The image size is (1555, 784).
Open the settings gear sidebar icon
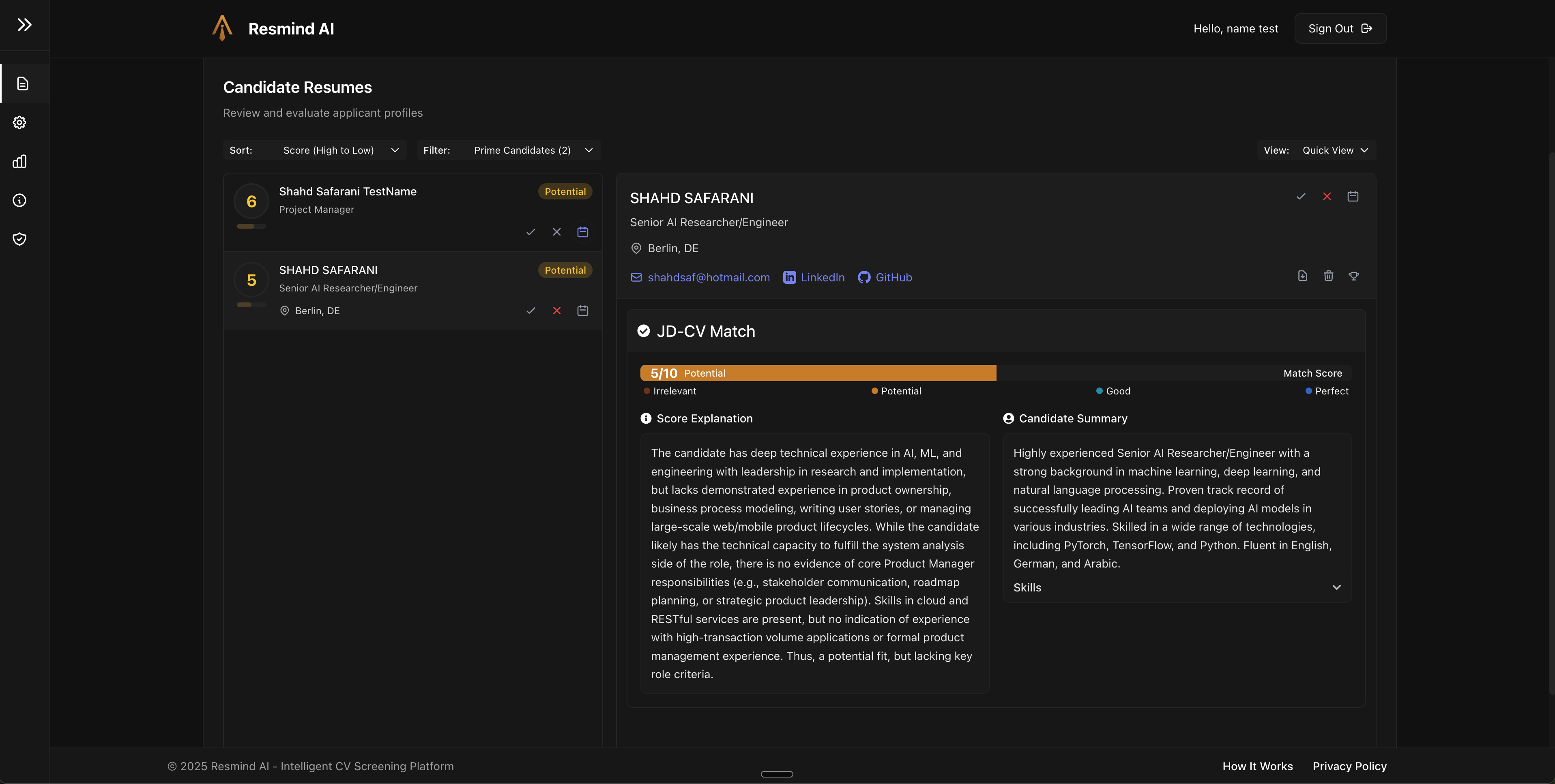coord(20,122)
